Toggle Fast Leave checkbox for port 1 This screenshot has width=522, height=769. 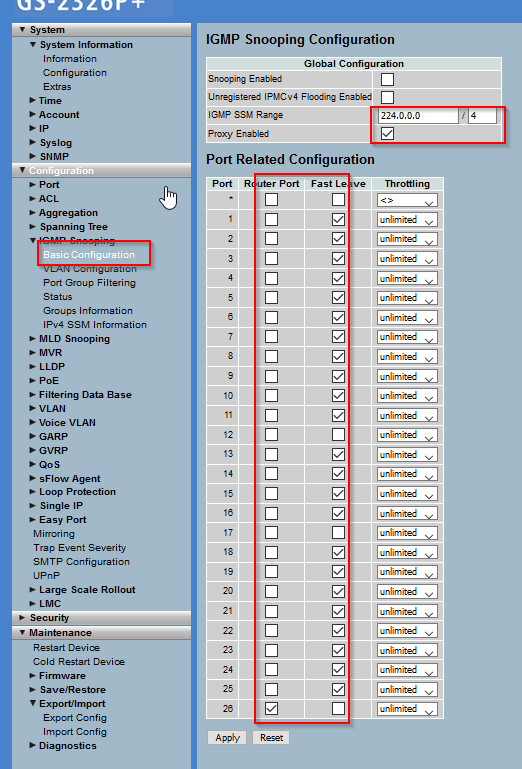[x=338, y=219]
